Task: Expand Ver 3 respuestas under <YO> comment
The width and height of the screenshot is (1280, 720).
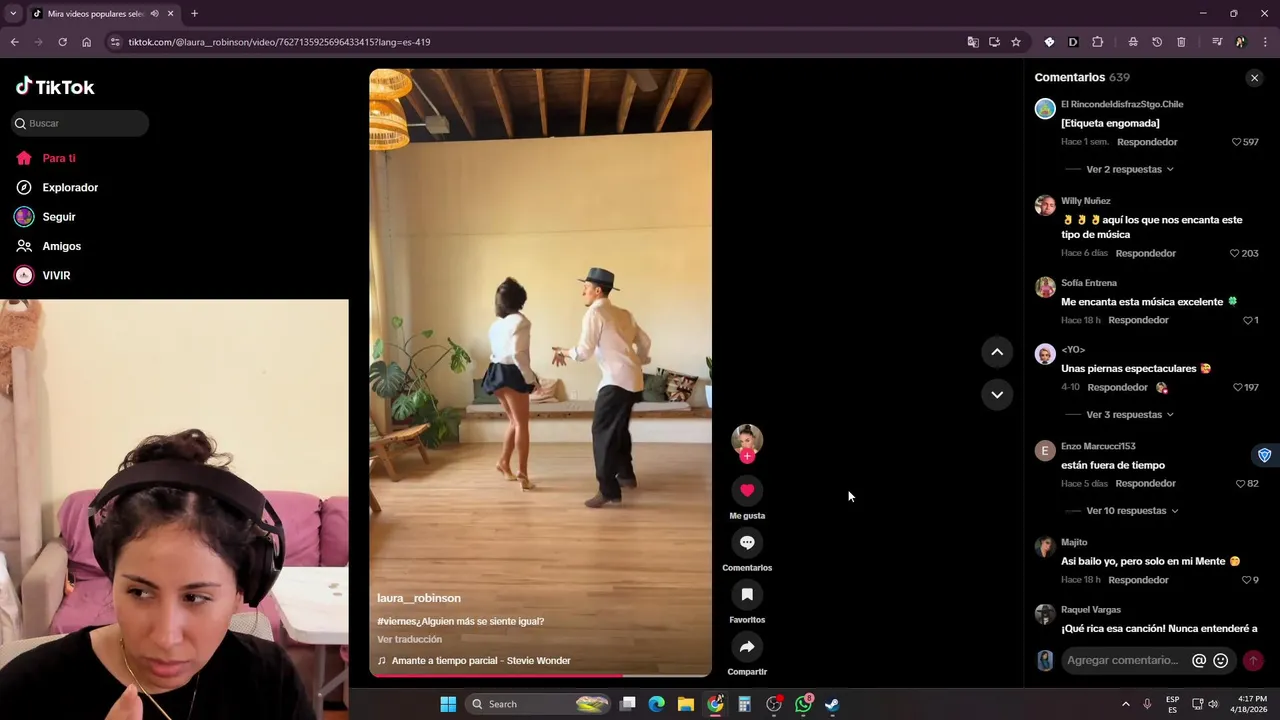Action: [x=1130, y=414]
